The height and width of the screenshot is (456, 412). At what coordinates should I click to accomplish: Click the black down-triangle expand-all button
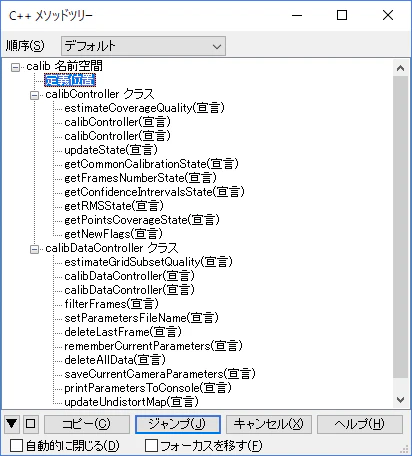[12, 424]
